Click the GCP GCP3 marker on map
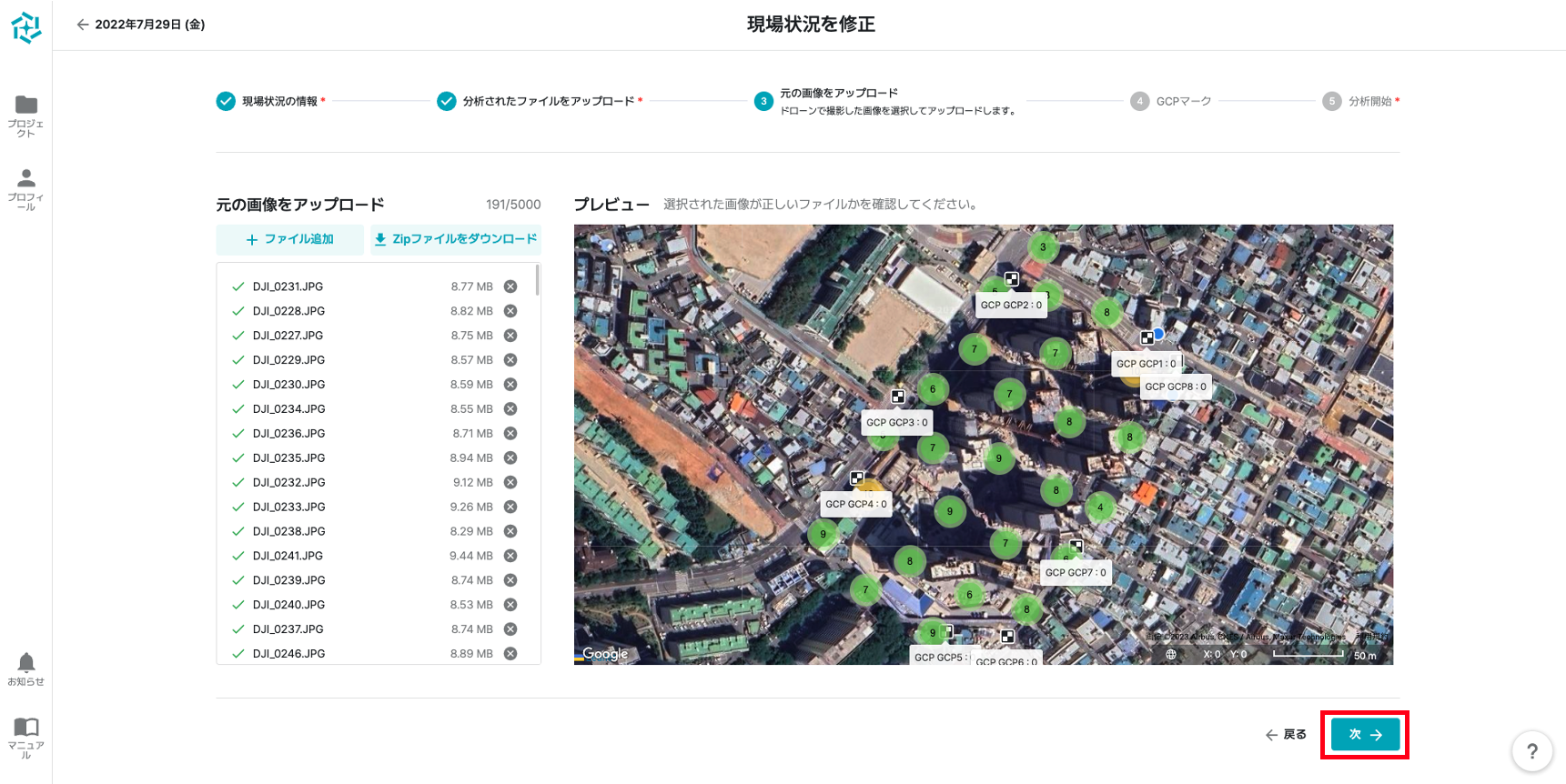The width and height of the screenshot is (1566, 784). pos(897,397)
